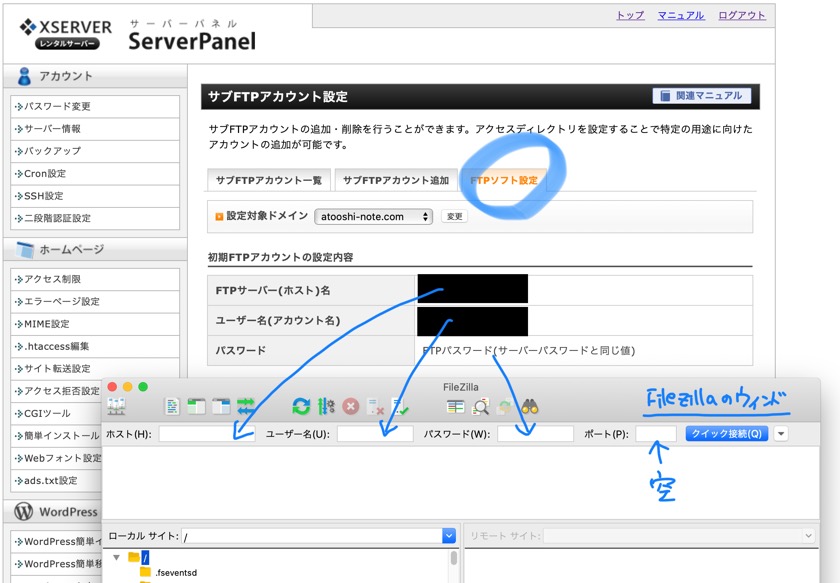Image resolution: width=840 pixels, height=583 pixels.
Task: Toggle the message log display icon
Action: [173, 406]
